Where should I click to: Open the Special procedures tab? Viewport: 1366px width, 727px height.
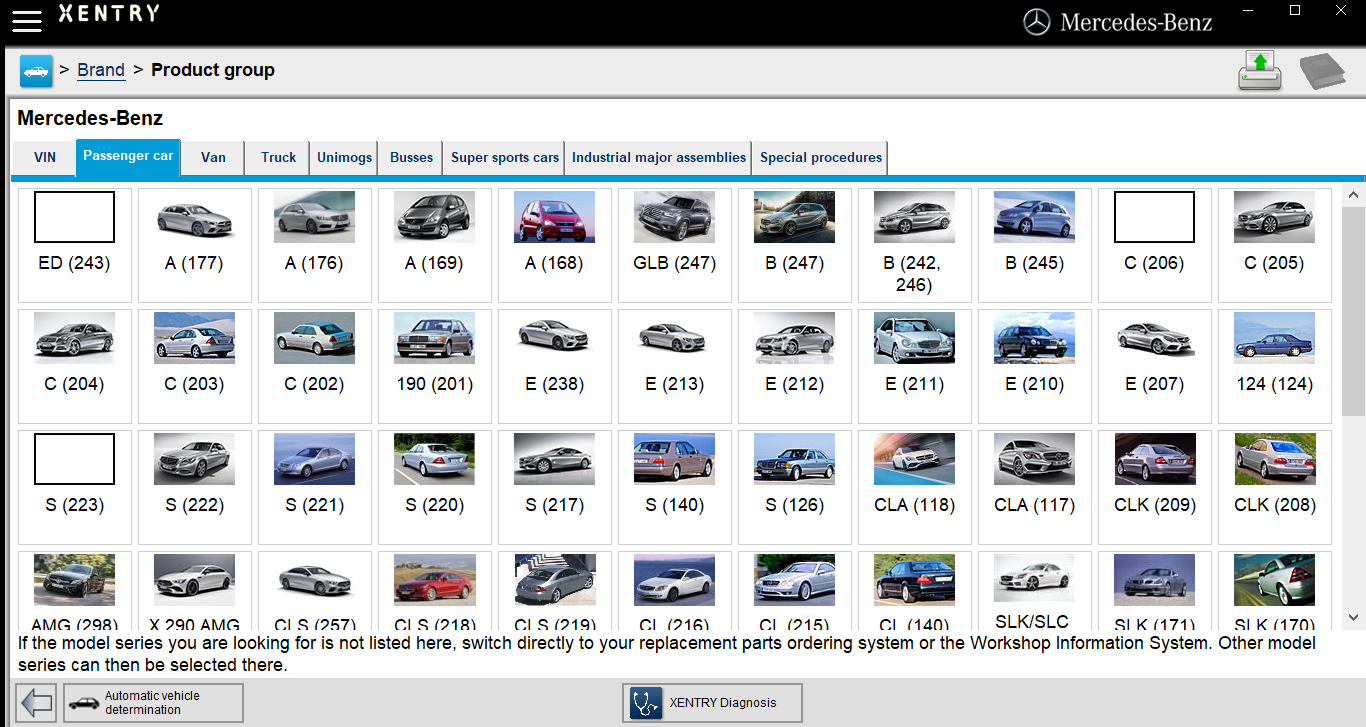821,158
